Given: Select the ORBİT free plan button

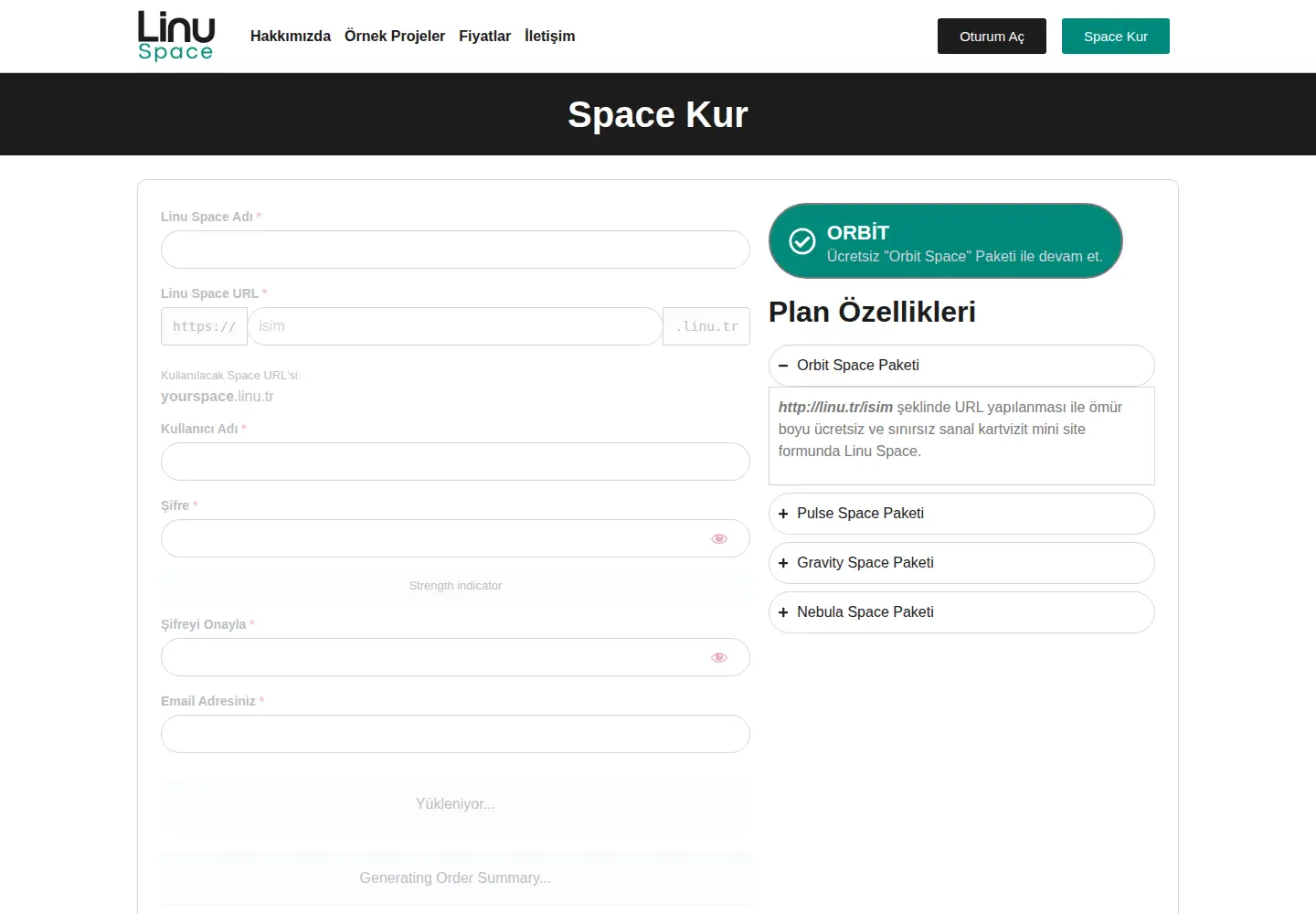Looking at the screenshot, I should coord(946,241).
